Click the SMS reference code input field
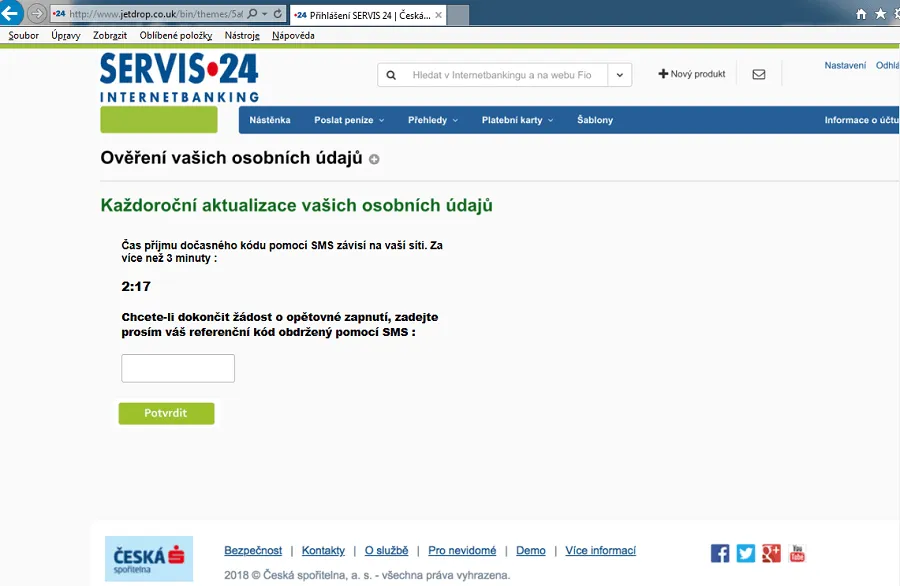This screenshot has height=586, width=900. [x=178, y=368]
